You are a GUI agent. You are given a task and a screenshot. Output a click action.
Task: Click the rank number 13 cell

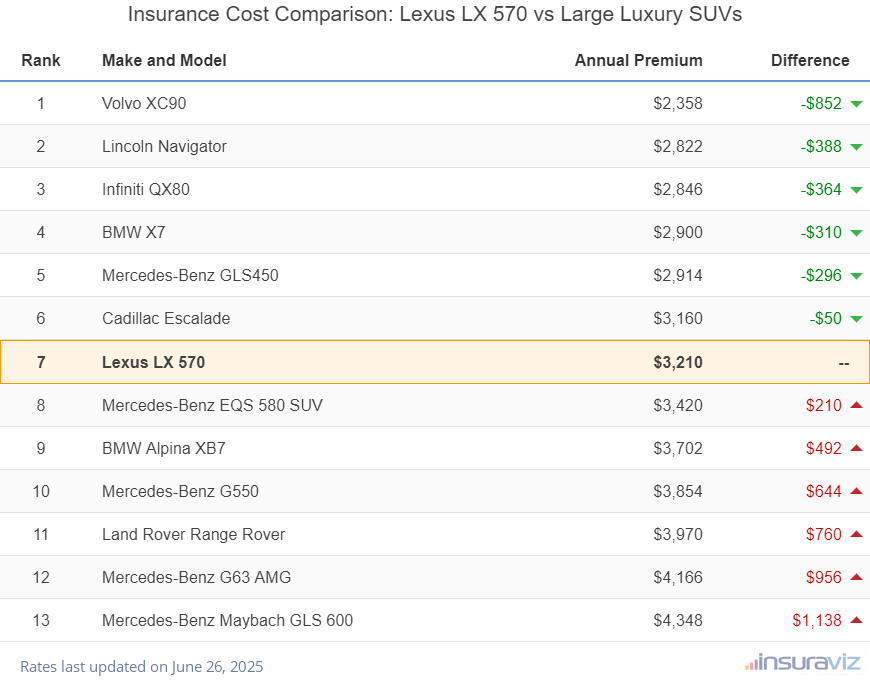point(41,620)
